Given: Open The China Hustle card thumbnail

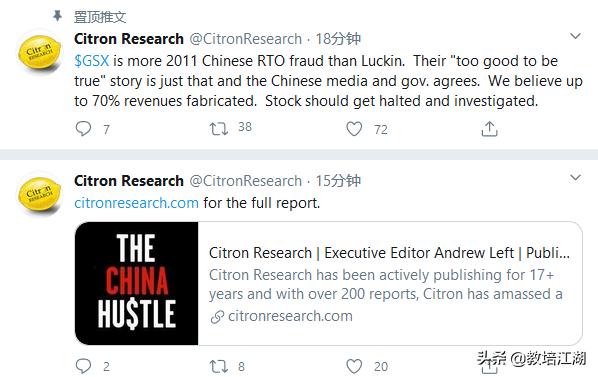Looking at the screenshot, I should (x=137, y=283).
